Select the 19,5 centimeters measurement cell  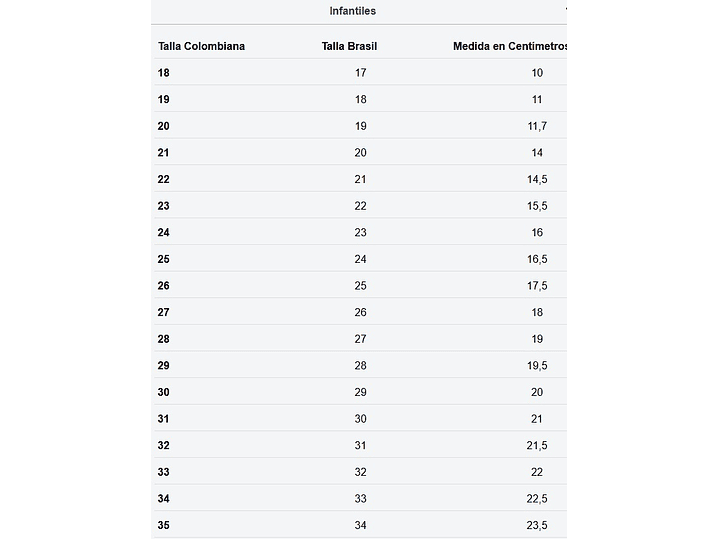[538, 366]
